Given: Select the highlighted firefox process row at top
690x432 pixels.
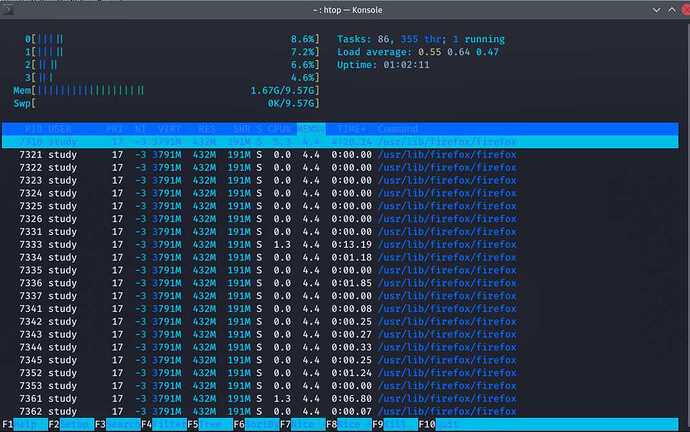Looking at the screenshot, I should click(x=340, y=142).
